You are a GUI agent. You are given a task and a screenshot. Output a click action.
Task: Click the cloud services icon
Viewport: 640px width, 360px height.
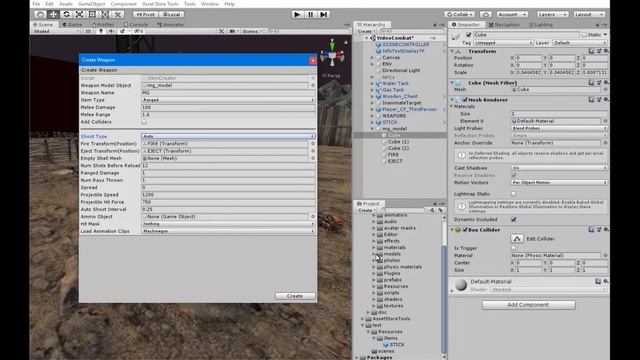point(485,14)
